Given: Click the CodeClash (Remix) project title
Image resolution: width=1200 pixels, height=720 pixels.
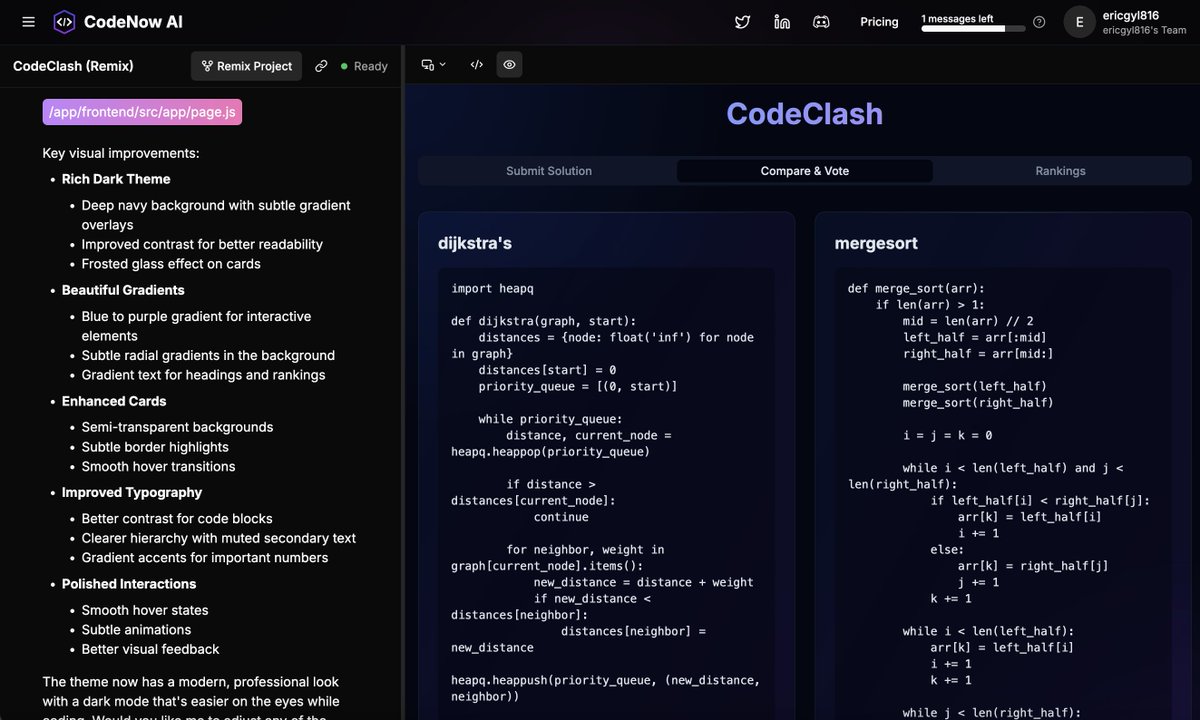Looking at the screenshot, I should [73, 66].
